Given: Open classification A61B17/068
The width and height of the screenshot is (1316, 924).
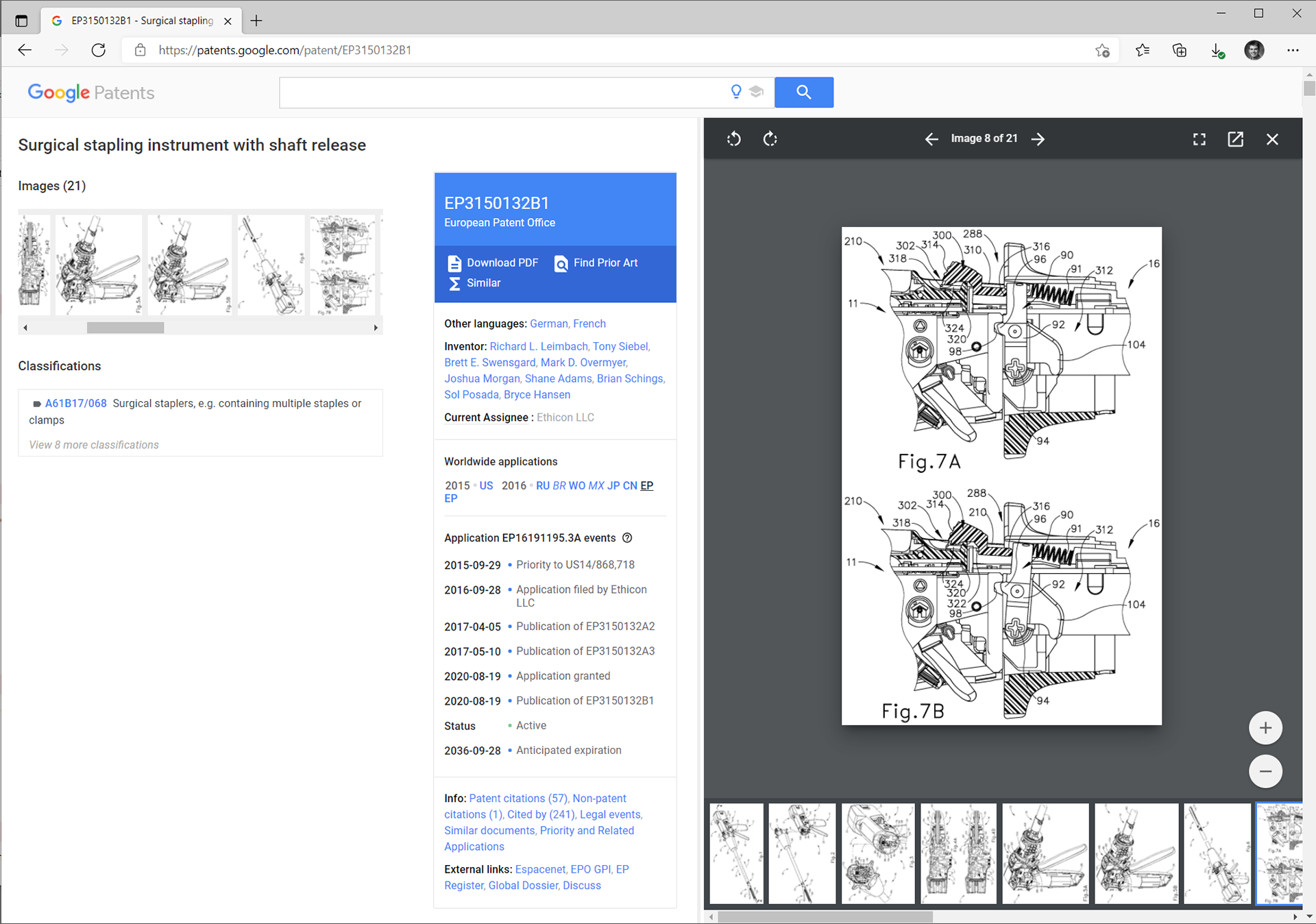Looking at the screenshot, I should [x=75, y=404].
